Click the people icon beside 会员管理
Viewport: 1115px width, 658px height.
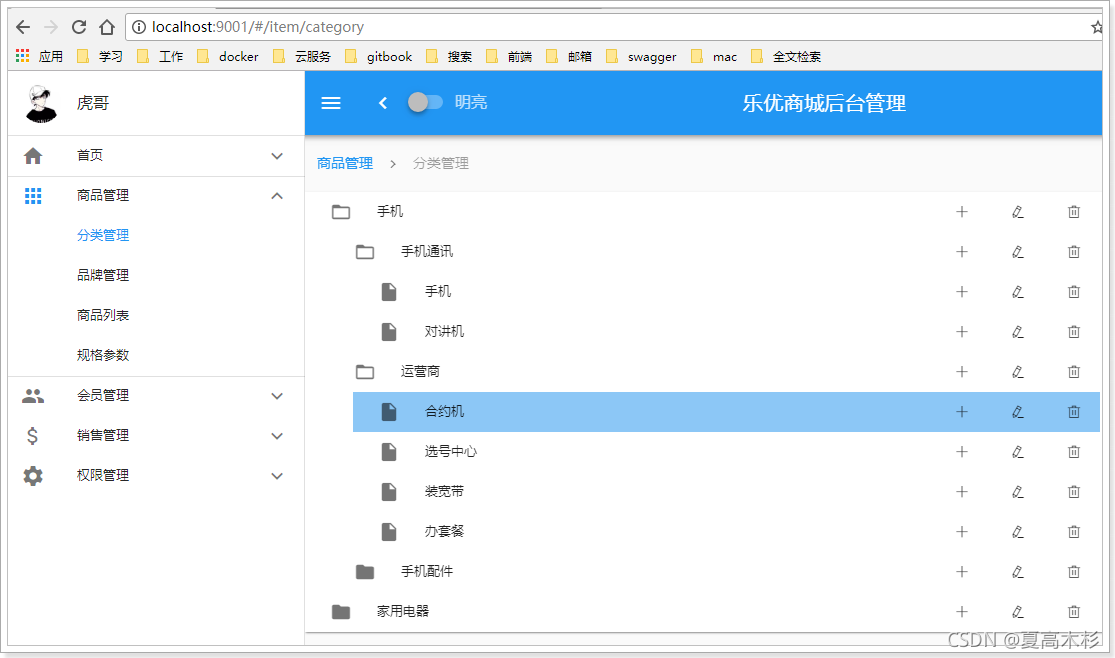[33, 396]
